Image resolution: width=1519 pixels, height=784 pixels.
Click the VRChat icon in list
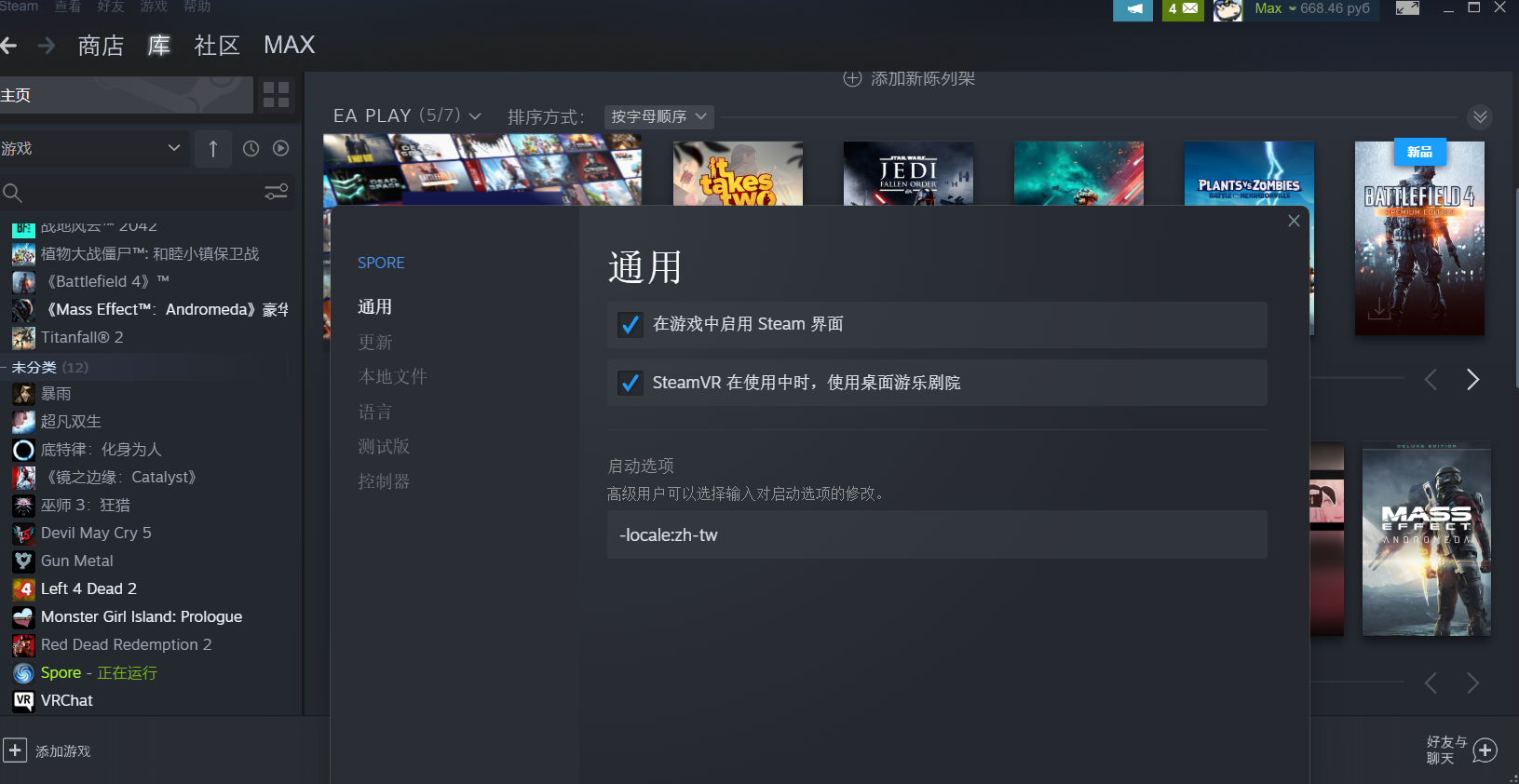point(23,701)
